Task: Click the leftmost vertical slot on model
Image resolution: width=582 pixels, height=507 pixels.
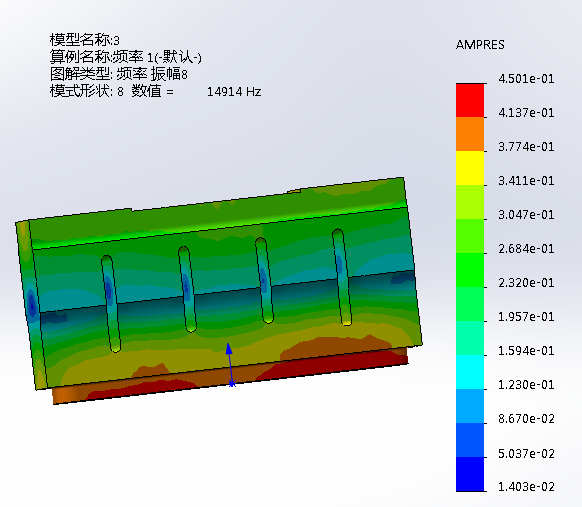Action: click(x=111, y=304)
